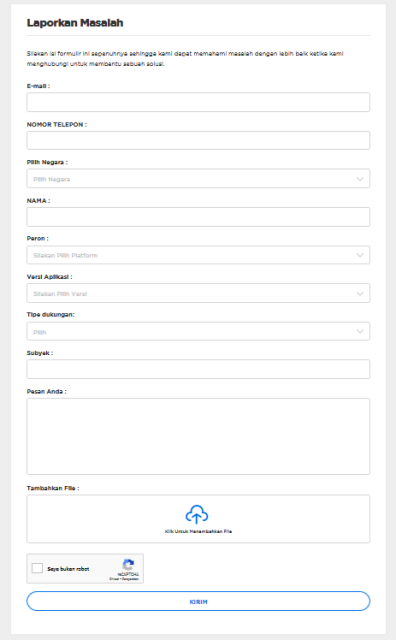Tick the "Saya bukan robot" checkbox
This screenshot has height=640, width=396.
click(37, 568)
